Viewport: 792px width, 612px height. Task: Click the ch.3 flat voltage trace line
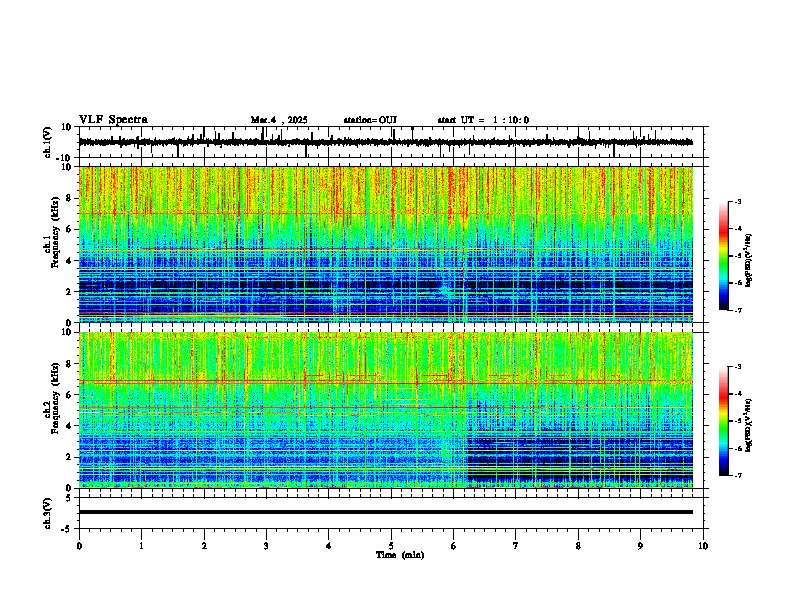[386, 512]
